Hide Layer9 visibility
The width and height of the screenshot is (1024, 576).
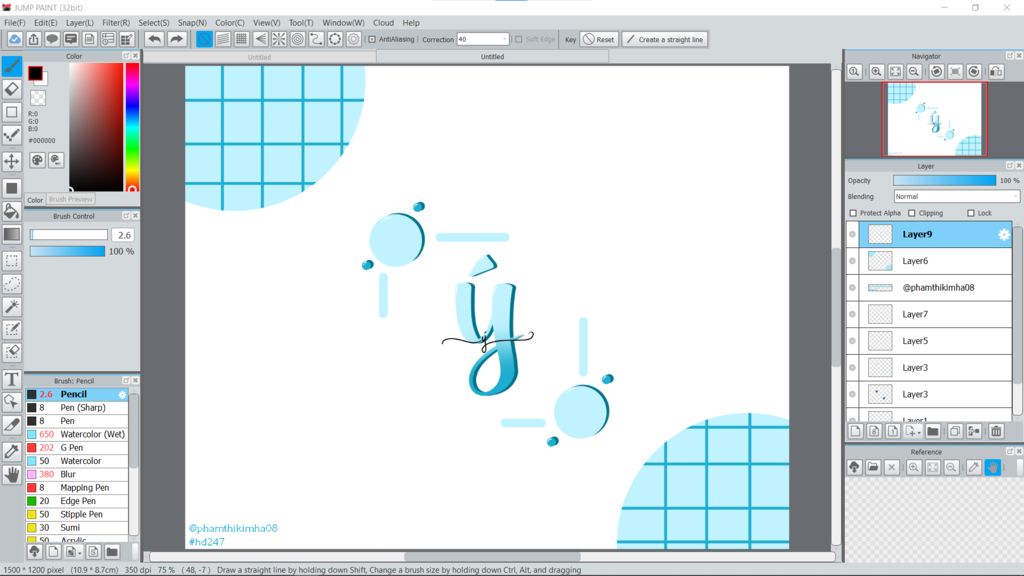click(x=852, y=234)
